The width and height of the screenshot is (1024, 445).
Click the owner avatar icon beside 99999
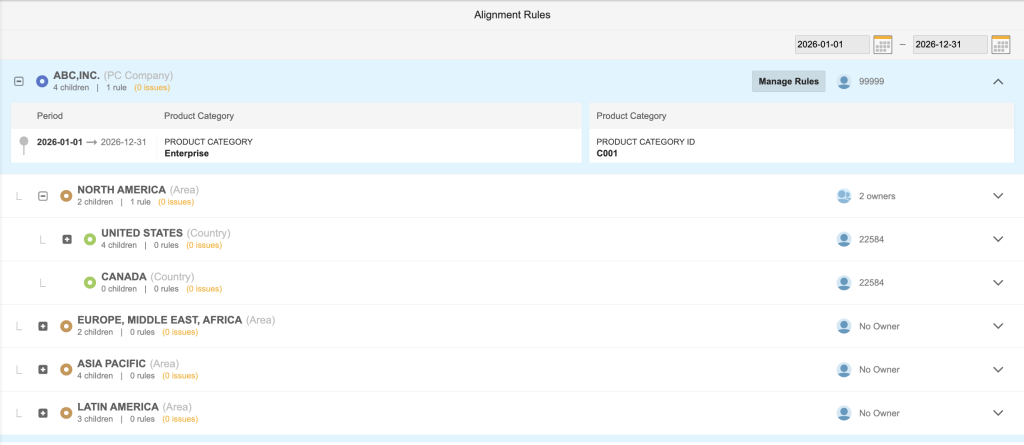(x=844, y=81)
